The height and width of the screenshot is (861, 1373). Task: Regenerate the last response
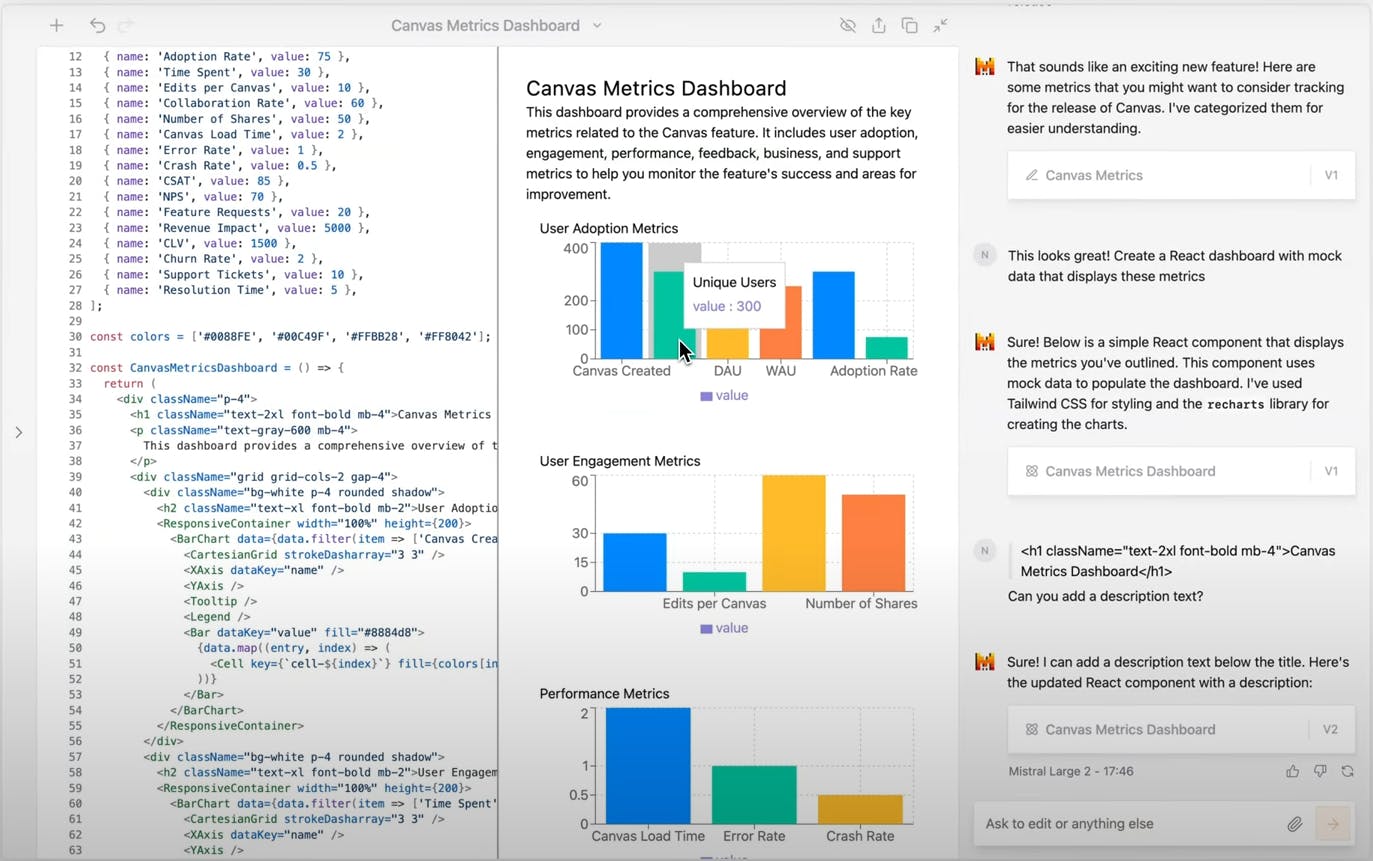click(x=1347, y=771)
